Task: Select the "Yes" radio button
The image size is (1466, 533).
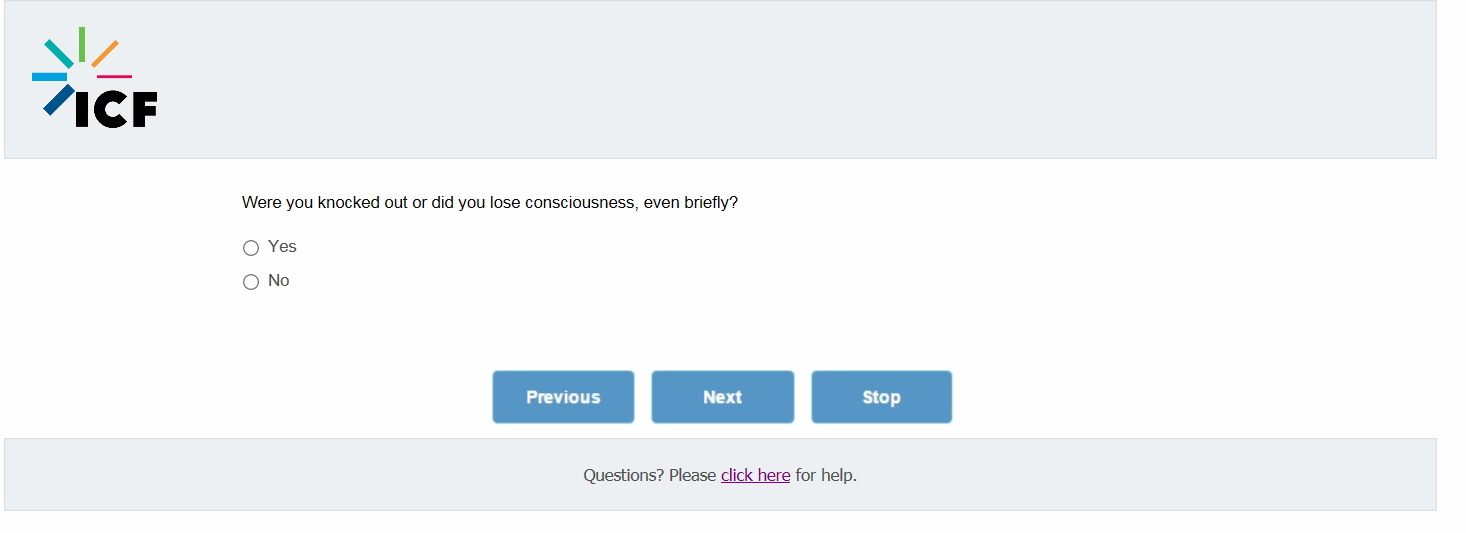Action: (251, 248)
